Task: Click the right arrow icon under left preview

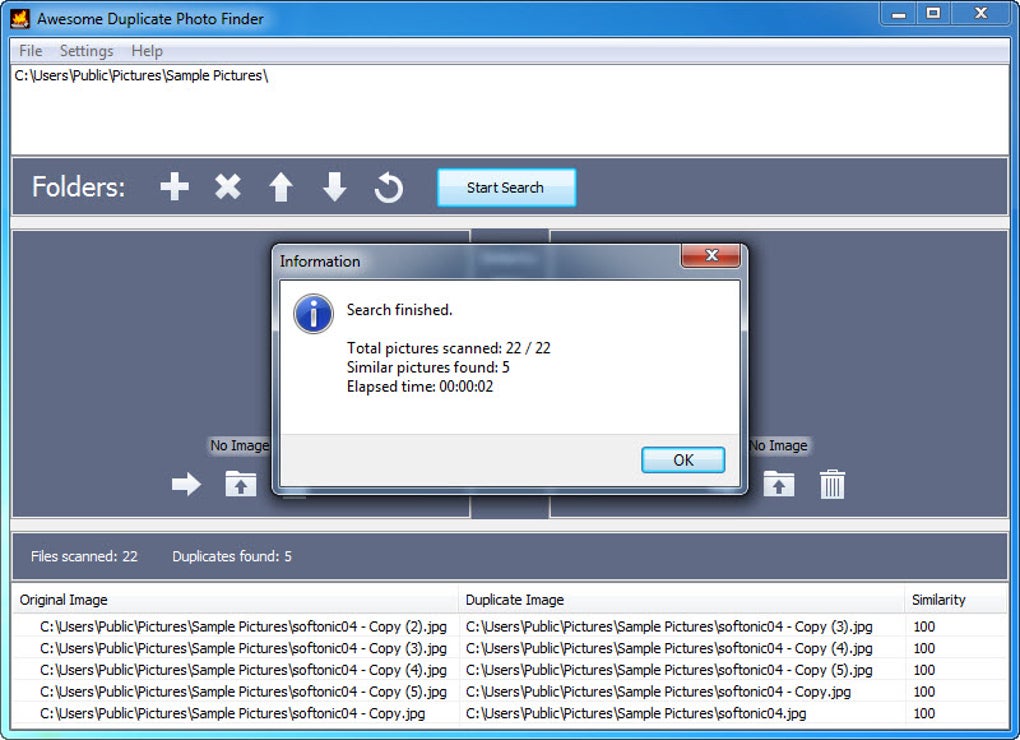Action: [x=186, y=484]
